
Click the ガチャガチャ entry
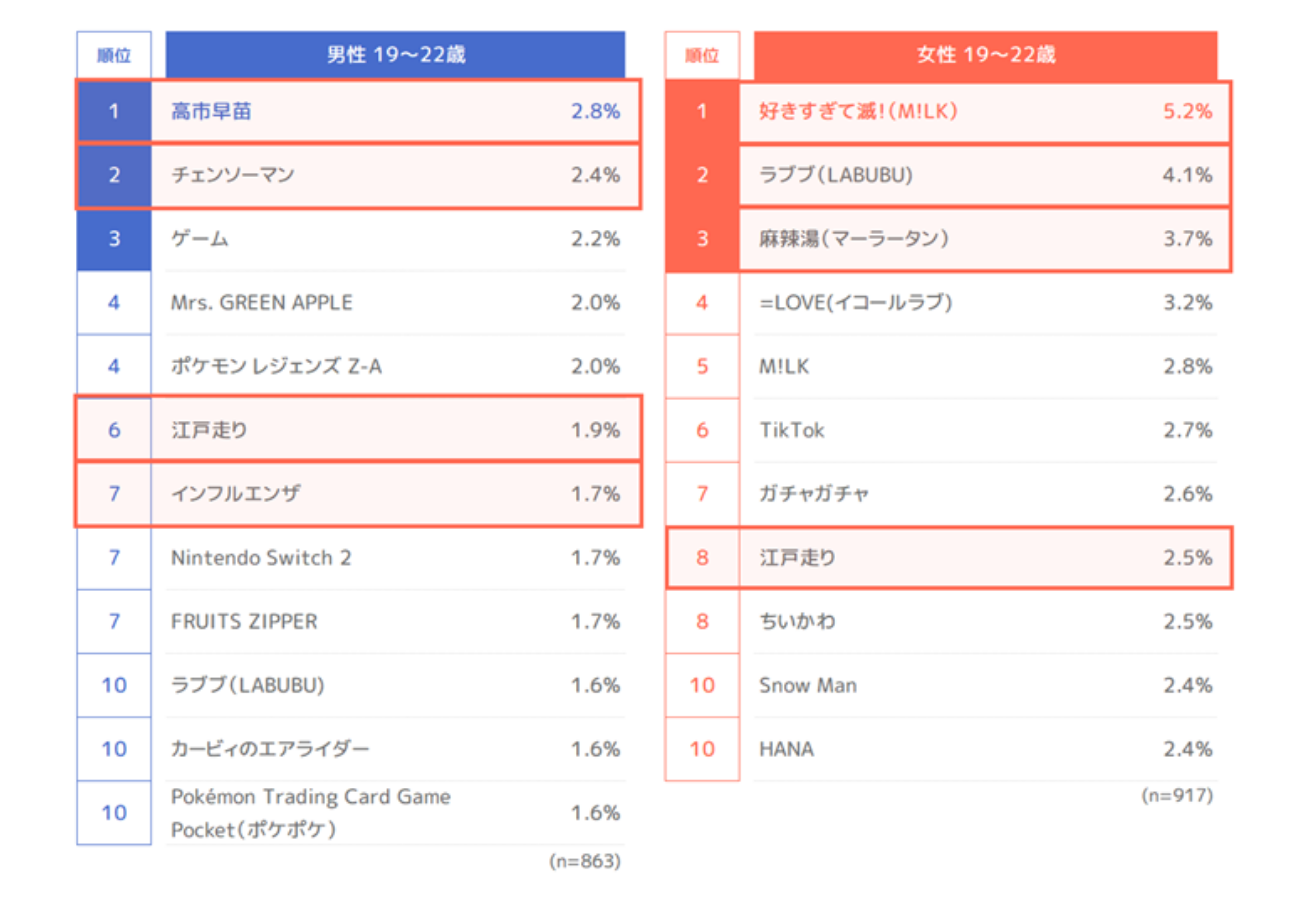tap(814, 494)
